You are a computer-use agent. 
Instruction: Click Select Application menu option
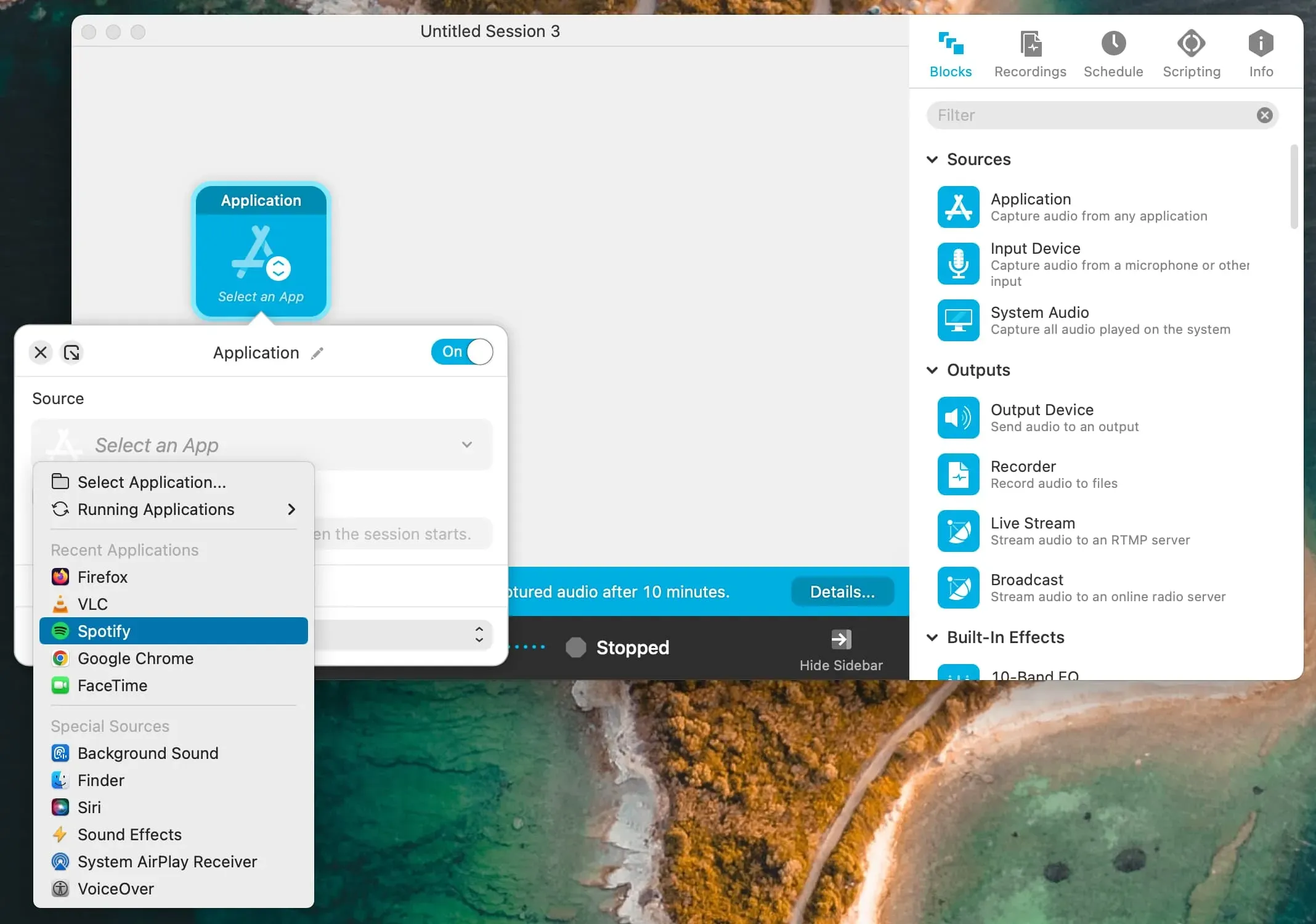click(151, 482)
